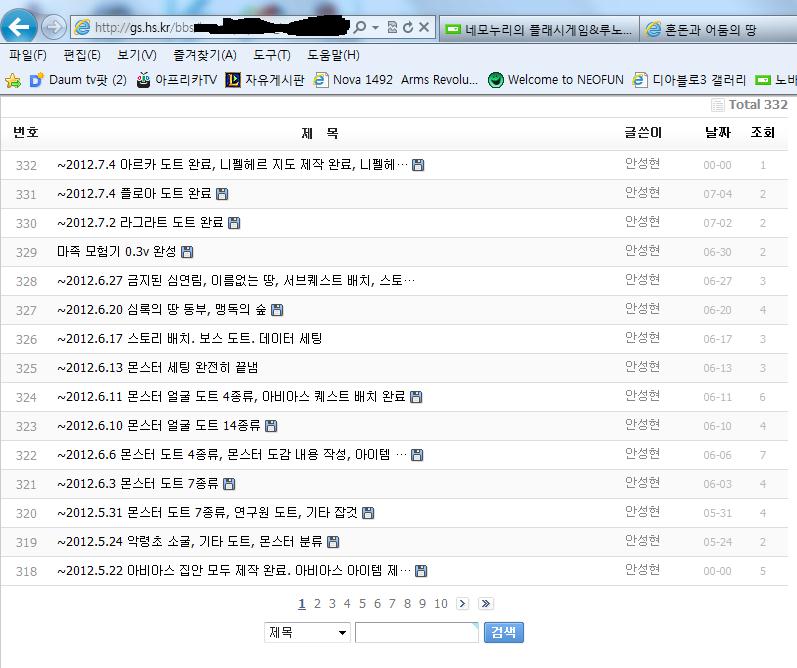Screen dimensions: 797x668
Task: Toggle the Compatibility View icon
Action: pyautogui.click(x=392, y=27)
